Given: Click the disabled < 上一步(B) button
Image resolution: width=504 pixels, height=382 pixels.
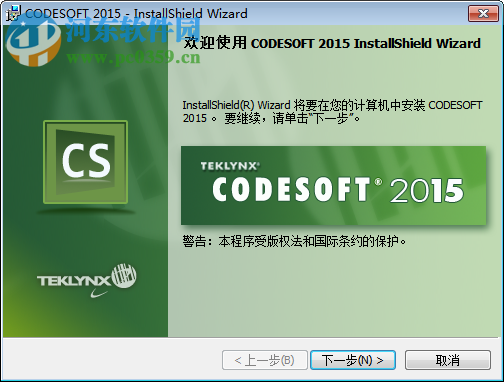Looking at the screenshot, I should coord(265,360).
